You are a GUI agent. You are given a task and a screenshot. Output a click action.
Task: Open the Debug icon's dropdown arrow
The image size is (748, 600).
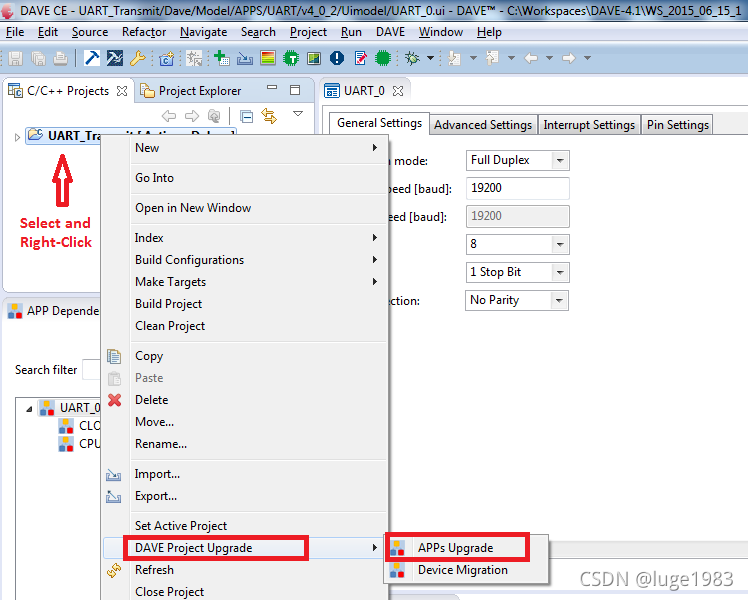click(430, 58)
